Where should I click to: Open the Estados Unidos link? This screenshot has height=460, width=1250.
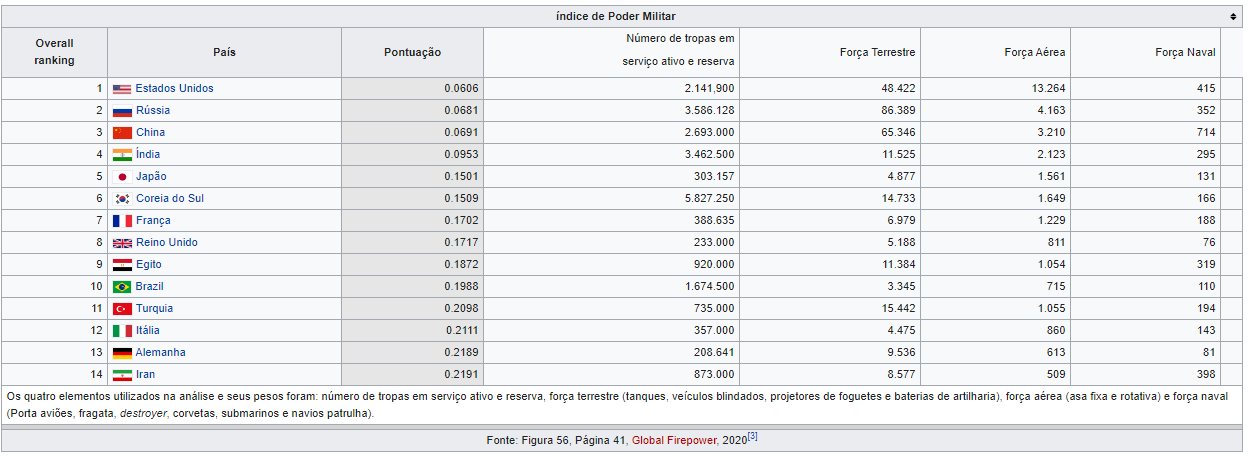coord(174,88)
